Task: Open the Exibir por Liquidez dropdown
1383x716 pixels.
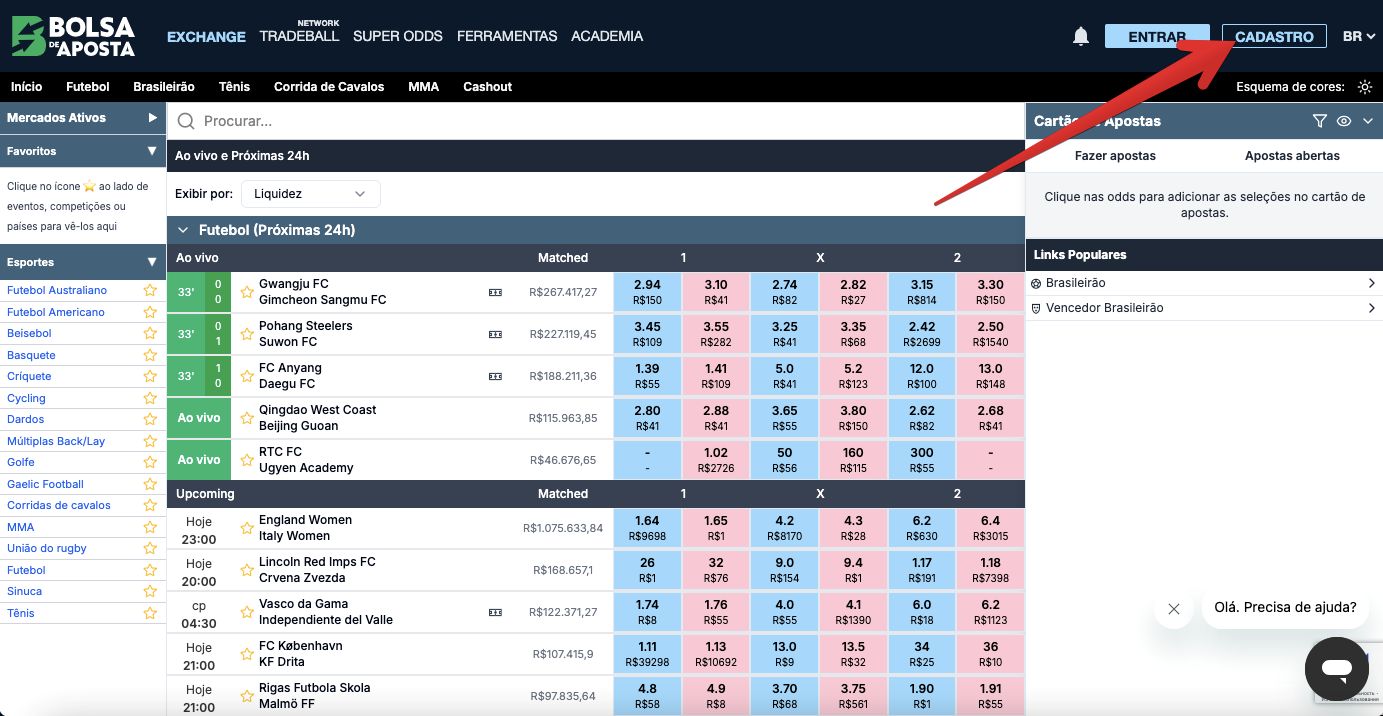Action: [310, 194]
